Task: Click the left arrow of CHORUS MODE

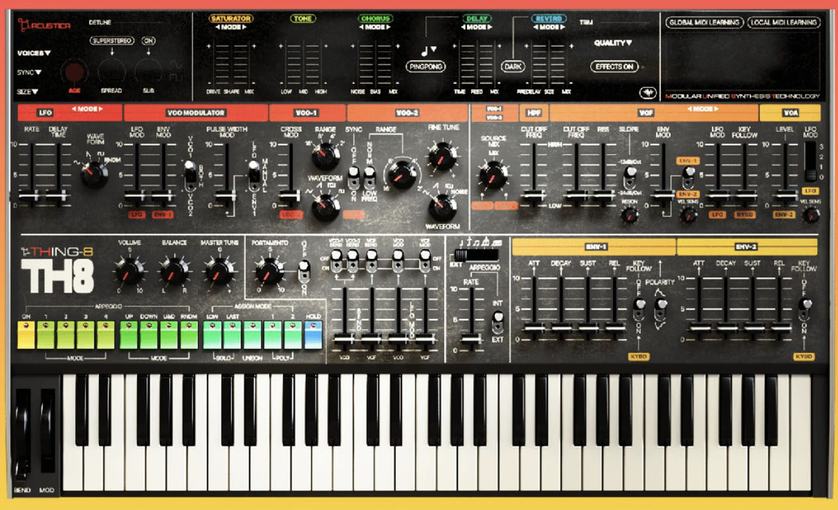Action: (x=361, y=27)
